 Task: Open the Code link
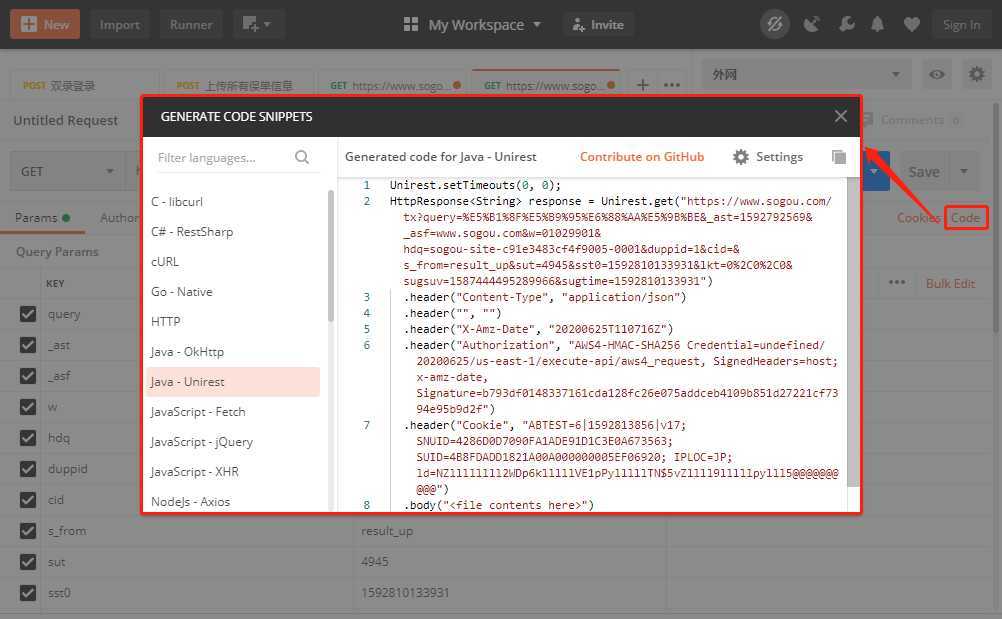(x=966, y=218)
